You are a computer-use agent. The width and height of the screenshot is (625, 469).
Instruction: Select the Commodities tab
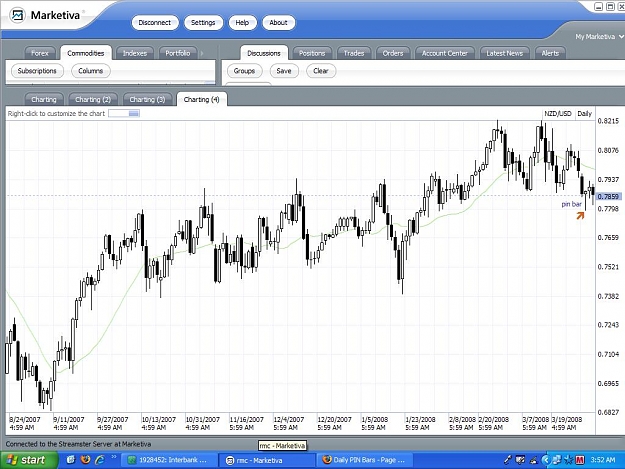[x=86, y=53]
